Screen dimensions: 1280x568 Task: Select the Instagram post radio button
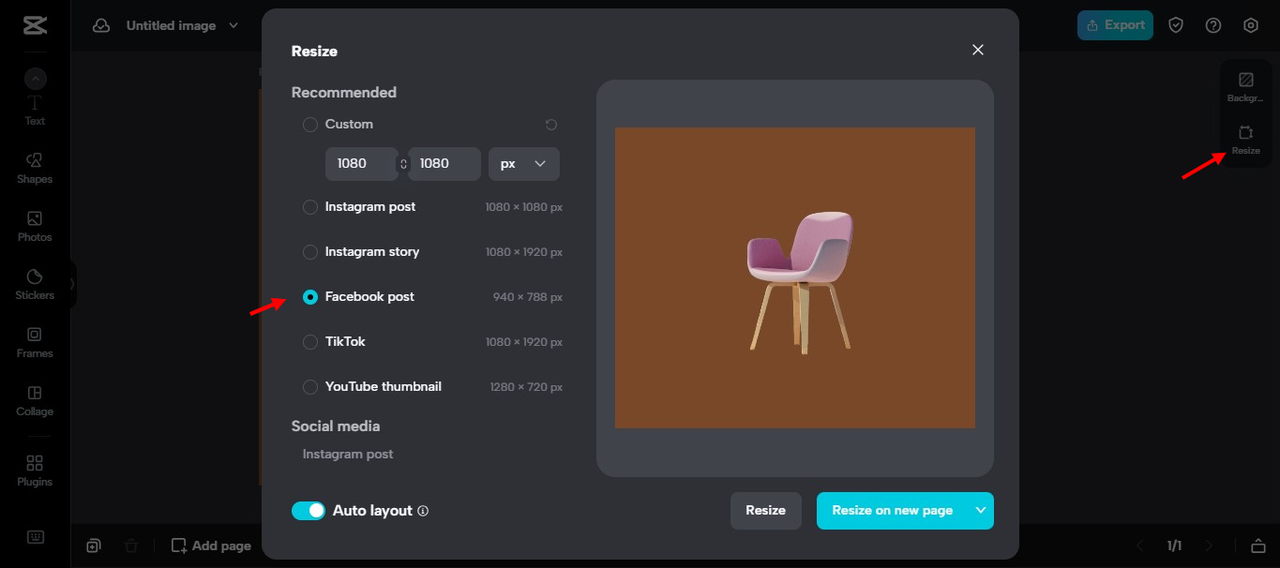[310, 207]
